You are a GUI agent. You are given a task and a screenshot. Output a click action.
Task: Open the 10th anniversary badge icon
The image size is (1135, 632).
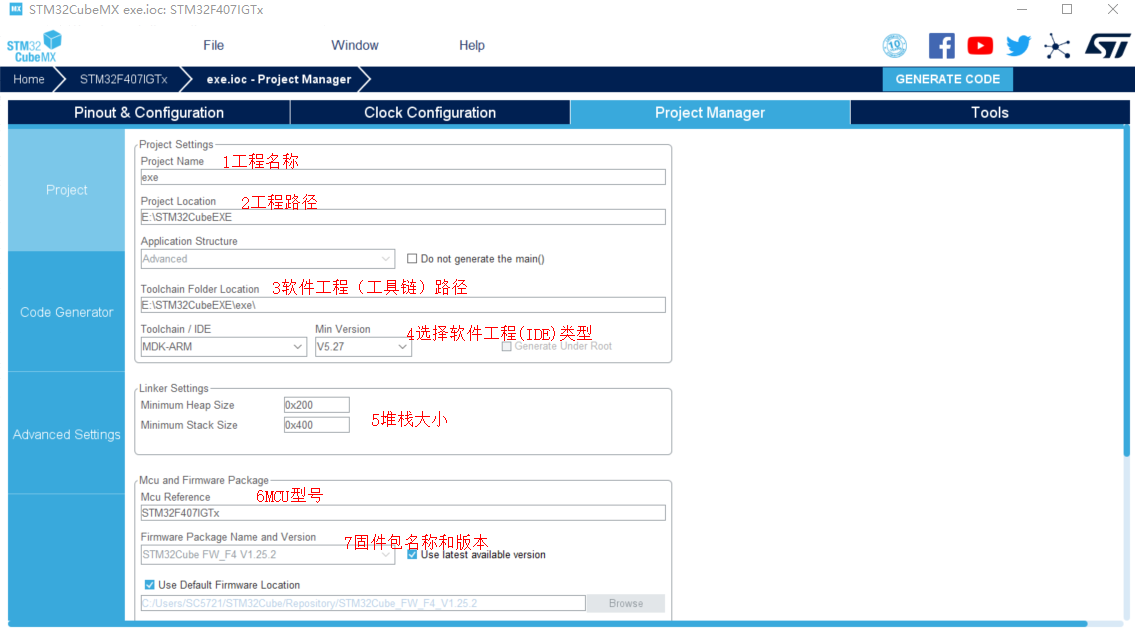[x=895, y=46]
